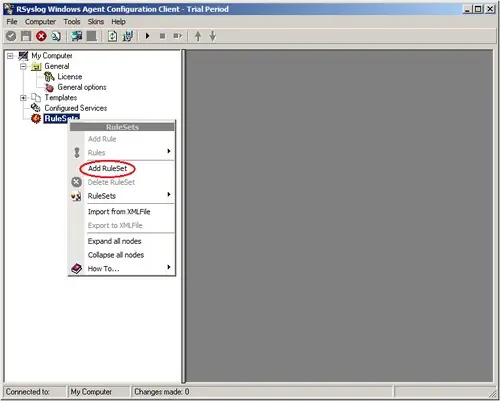Viewport: 500px width, 401px height.
Task: Click the green confirm checkmark toolbar icon
Action: pyautogui.click(x=11, y=36)
